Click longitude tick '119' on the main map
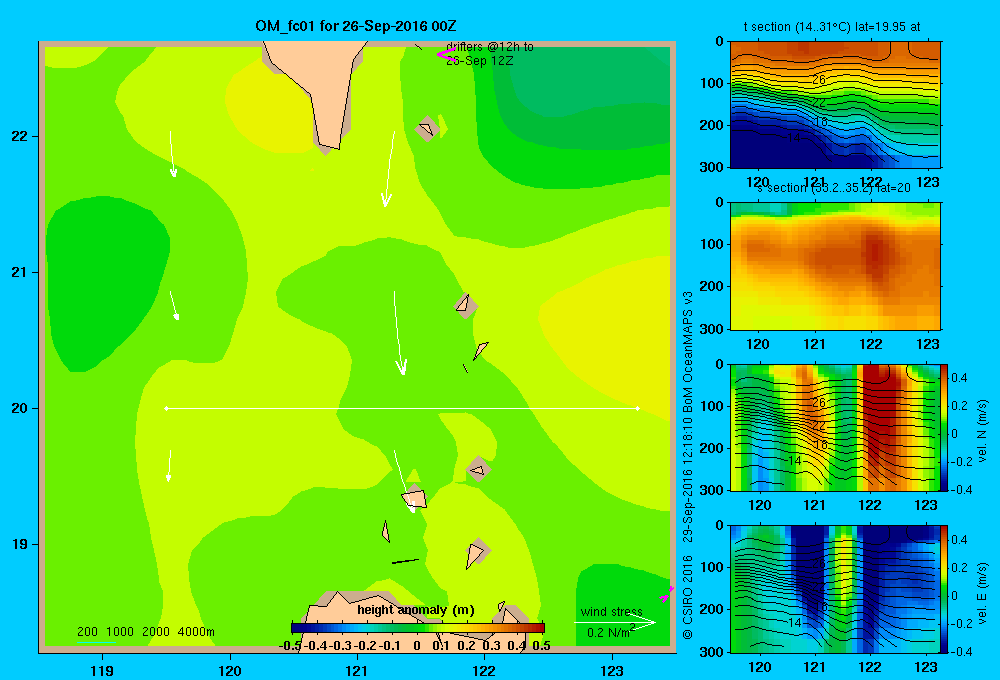 [102, 670]
